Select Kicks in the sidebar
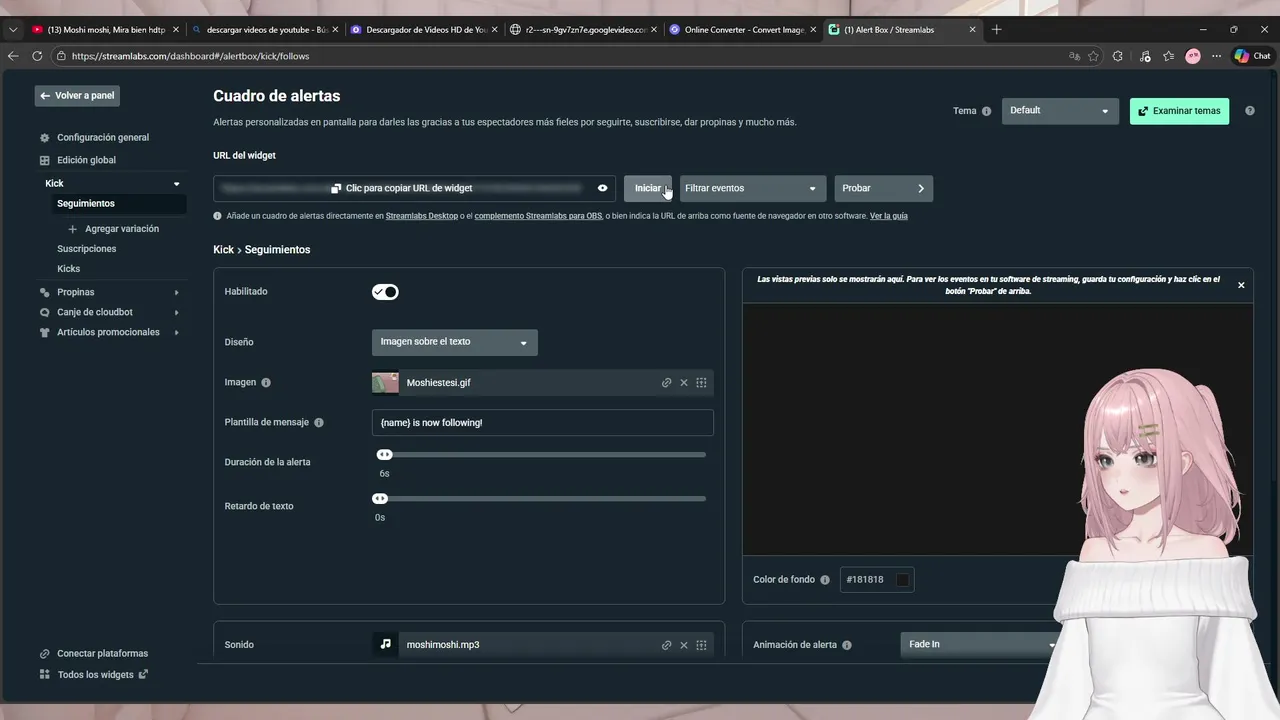The width and height of the screenshot is (1280, 720). [x=68, y=269]
